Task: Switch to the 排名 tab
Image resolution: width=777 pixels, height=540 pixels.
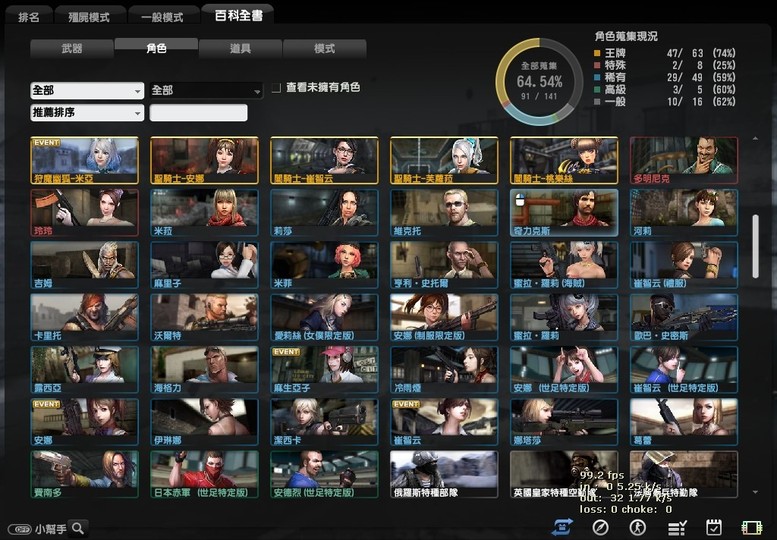Action: click(29, 17)
